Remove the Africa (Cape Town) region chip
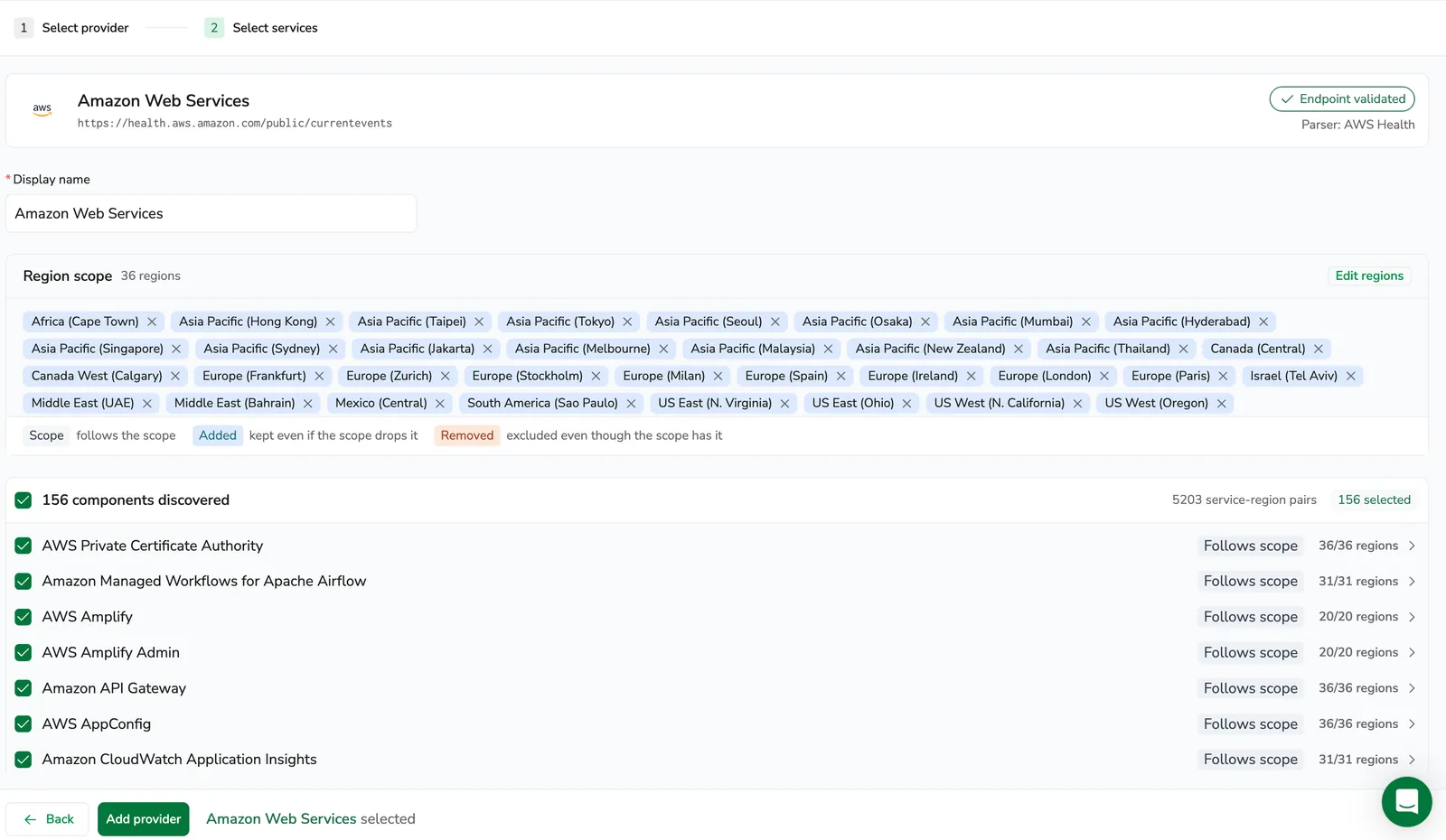 click(x=152, y=322)
